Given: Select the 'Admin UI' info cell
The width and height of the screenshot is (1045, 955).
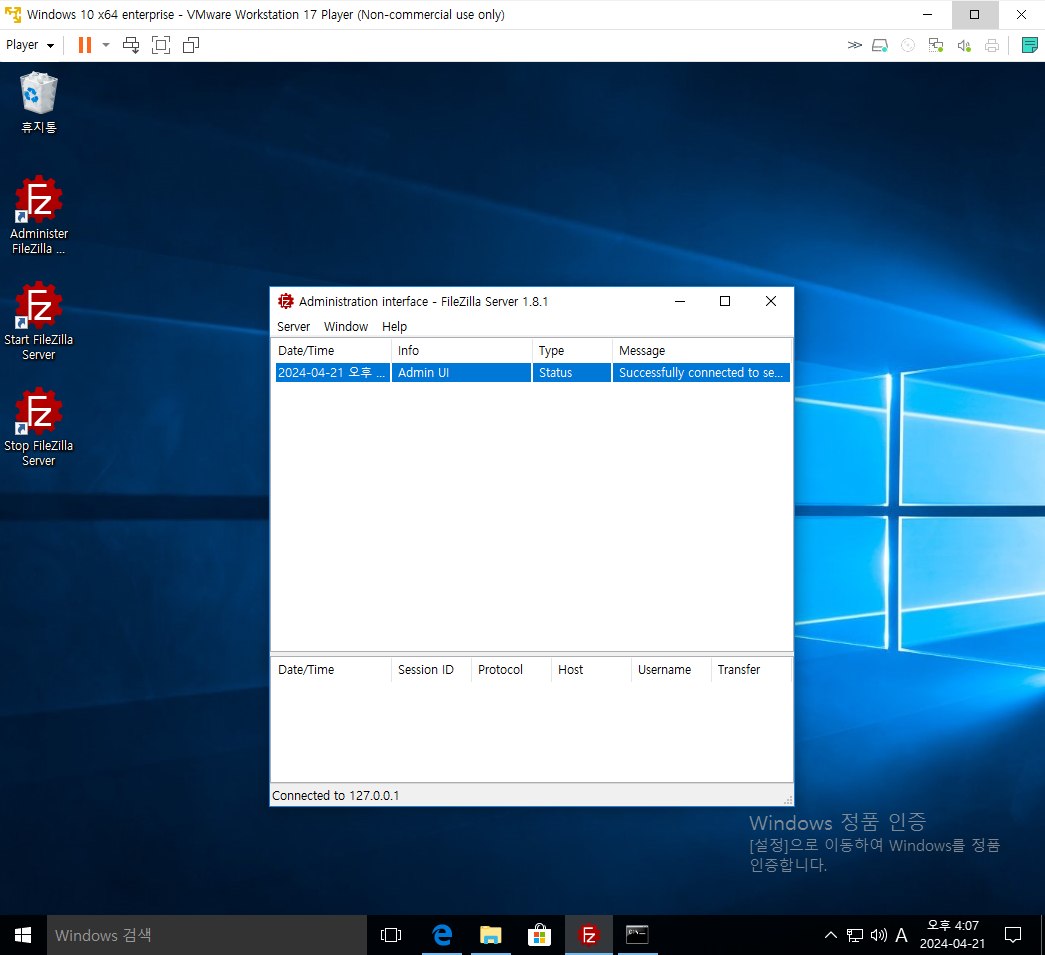Looking at the screenshot, I should click(x=461, y=373).
